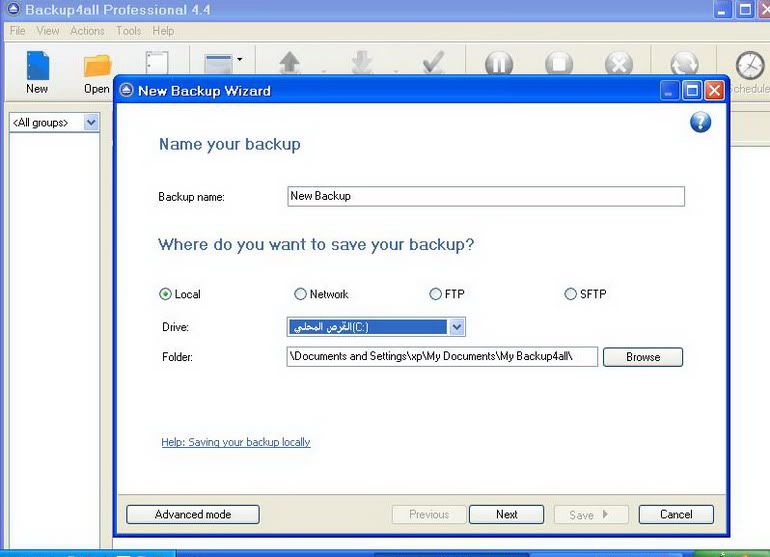Viewport: 770px width, 557px height.
Task: Click the Pause toolbar icon
Action: [499, 64]
